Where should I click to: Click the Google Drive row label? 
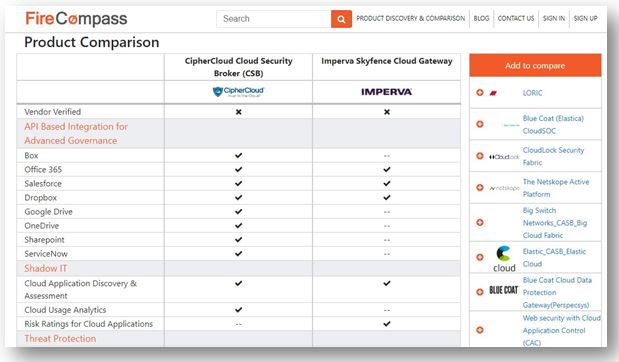(48, 212)
